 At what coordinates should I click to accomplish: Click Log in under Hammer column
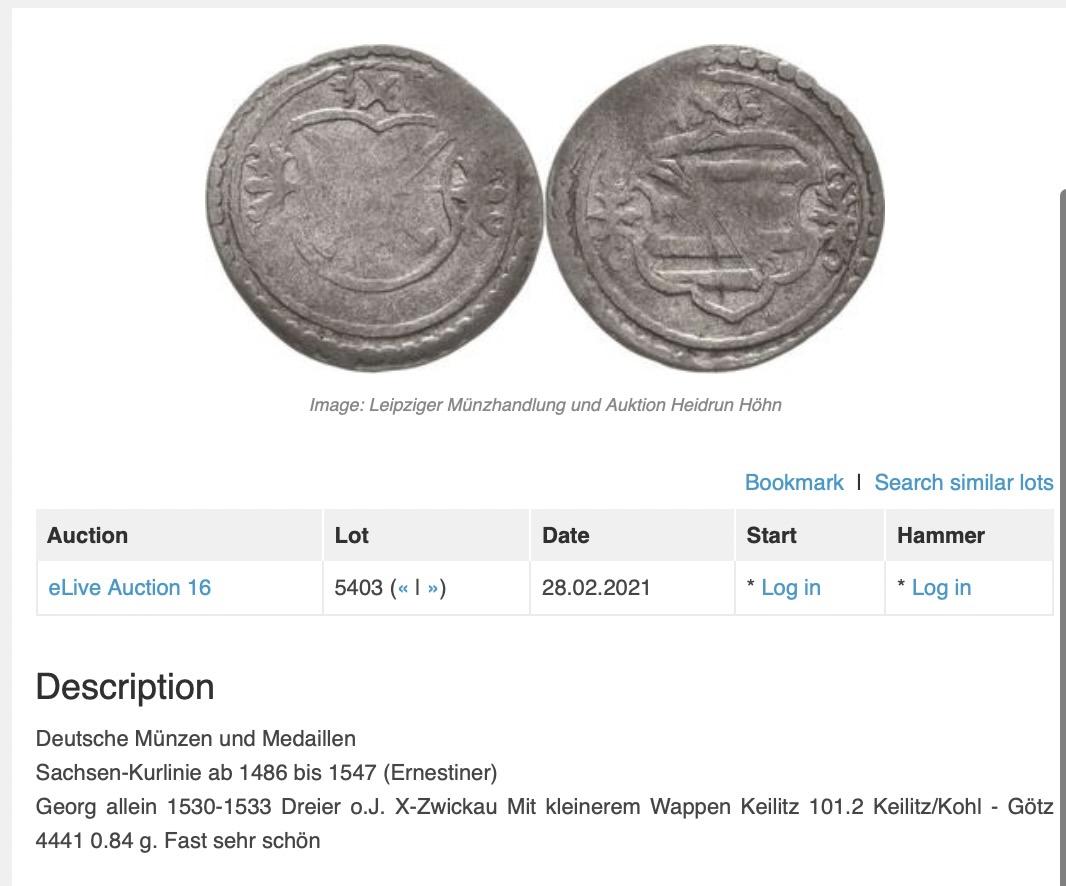pos(941,587)
